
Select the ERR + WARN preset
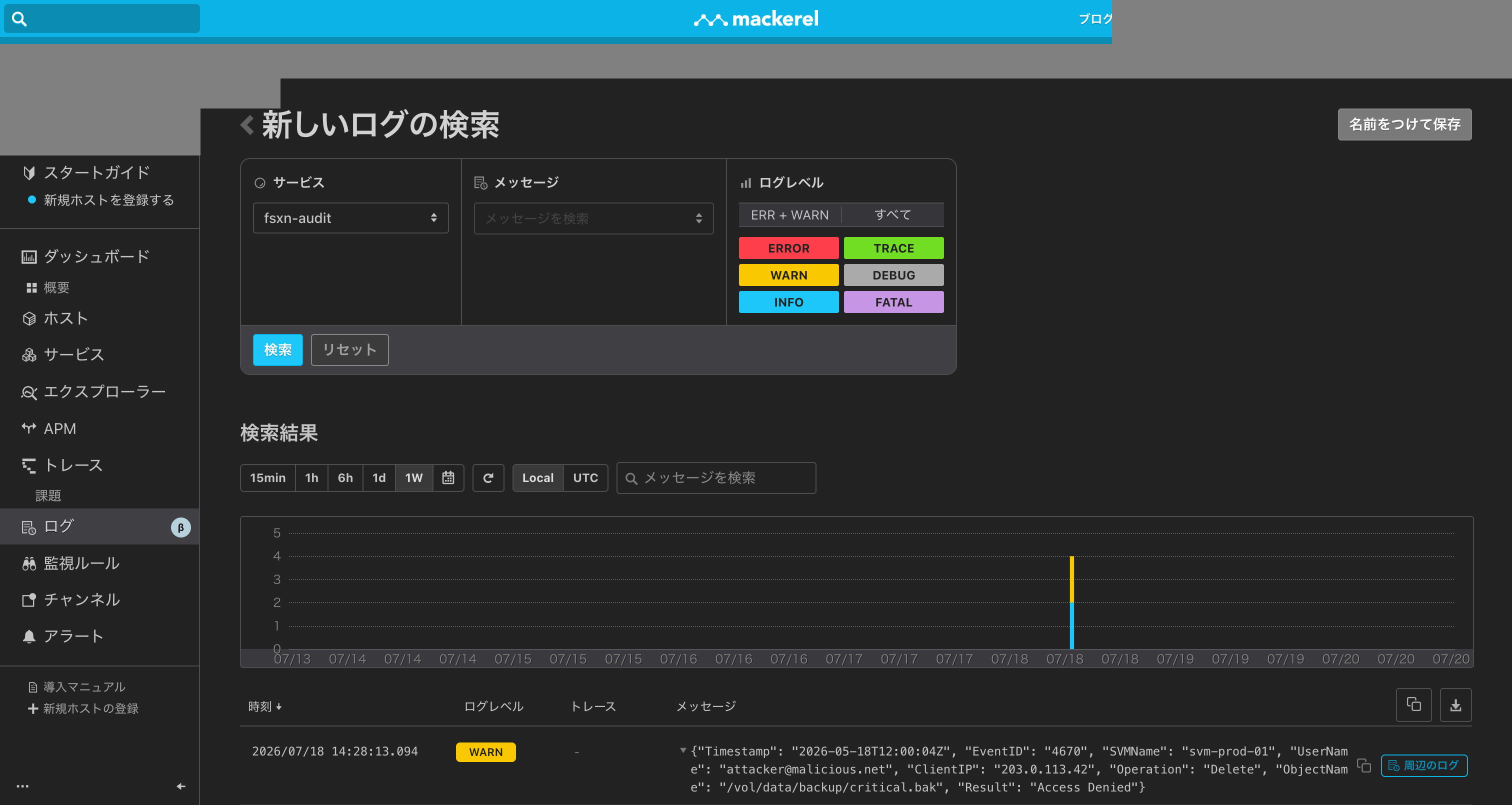tap(789, 215)
